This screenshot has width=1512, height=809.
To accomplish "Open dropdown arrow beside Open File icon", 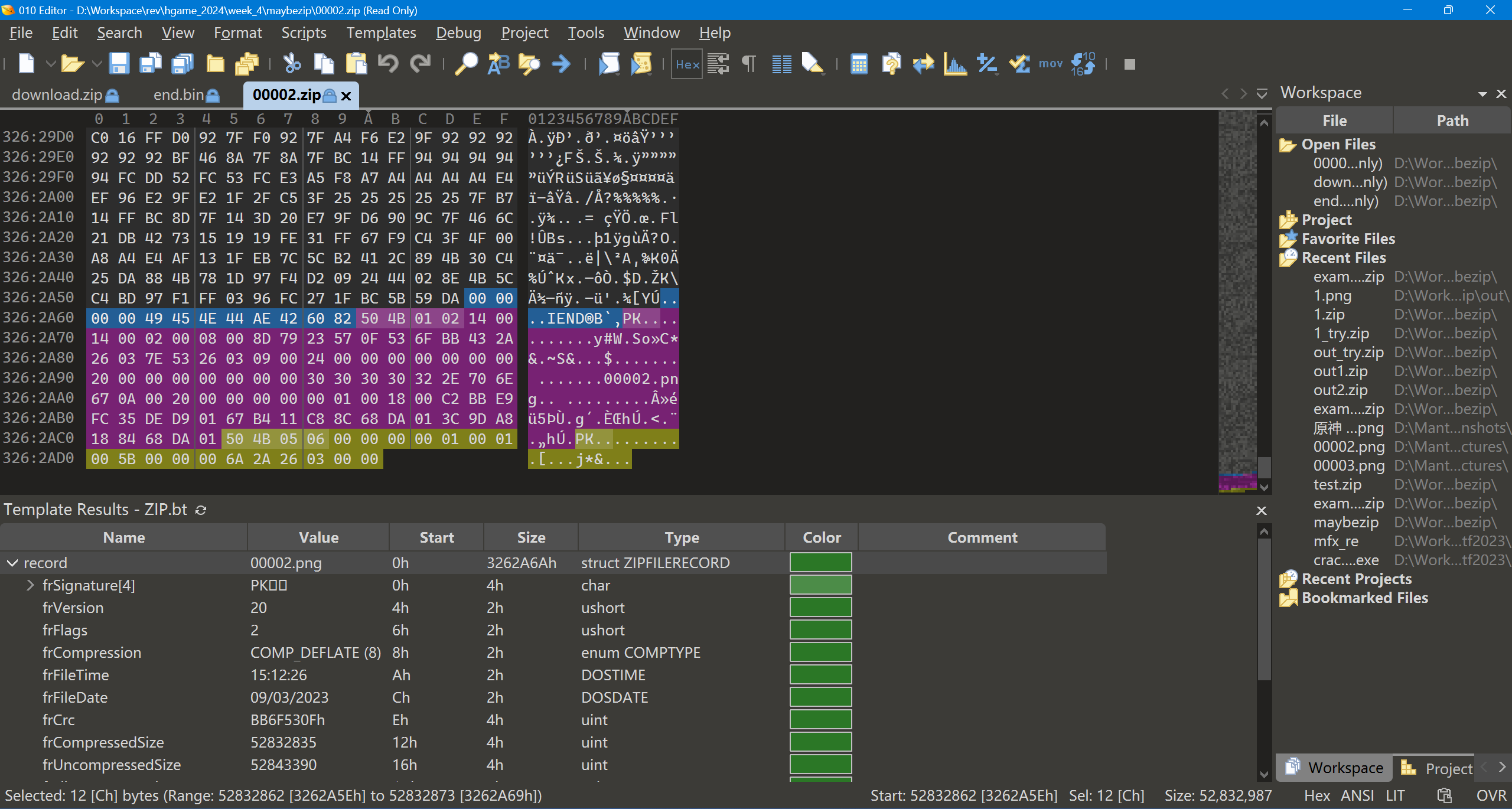I will (x=97, y=64).
